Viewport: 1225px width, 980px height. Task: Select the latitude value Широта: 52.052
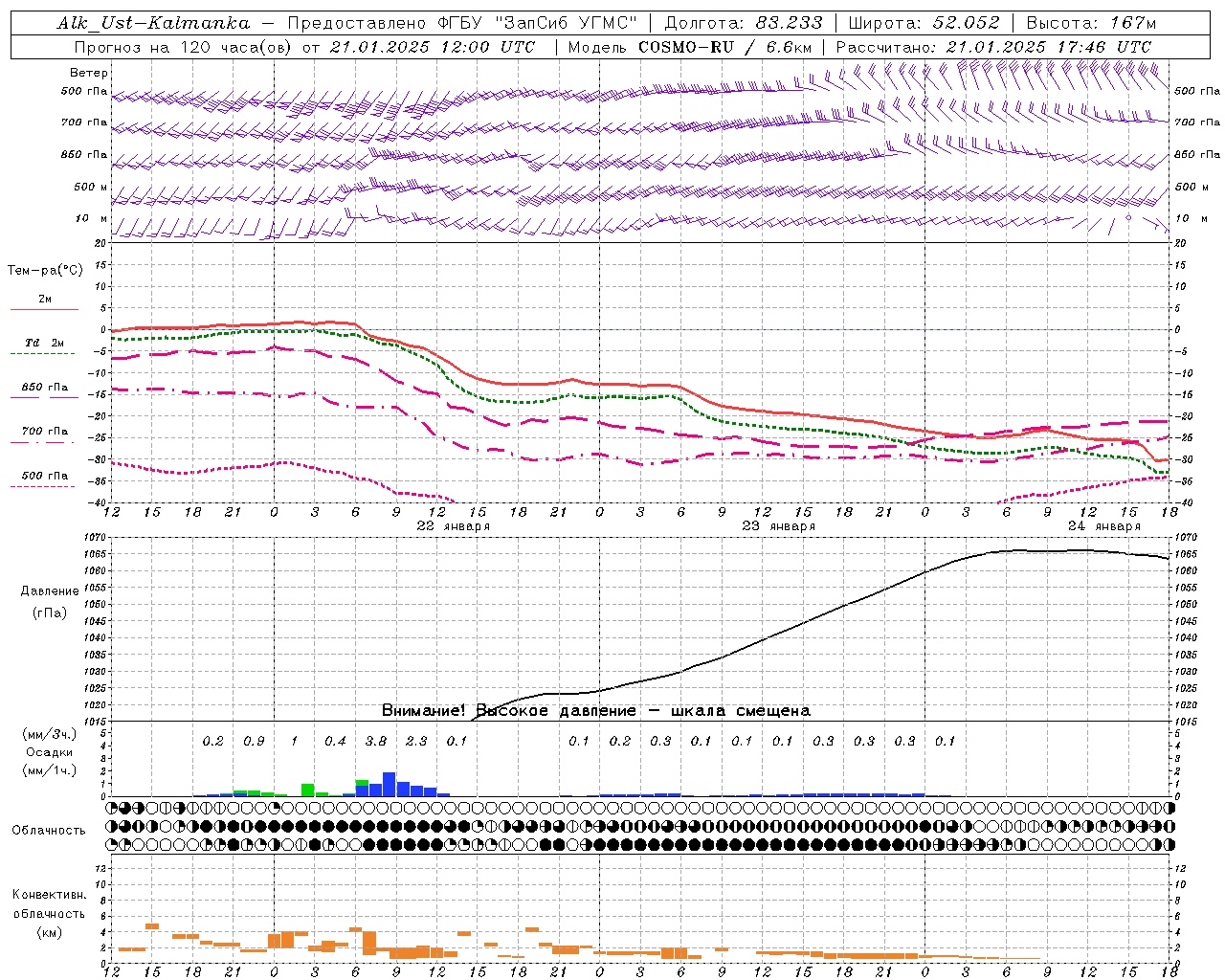[924, 23]
